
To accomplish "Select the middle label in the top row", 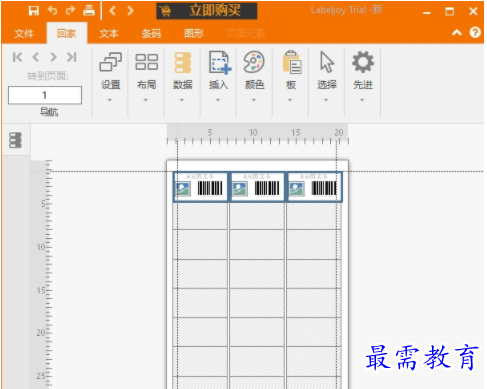I will [257, 187].
